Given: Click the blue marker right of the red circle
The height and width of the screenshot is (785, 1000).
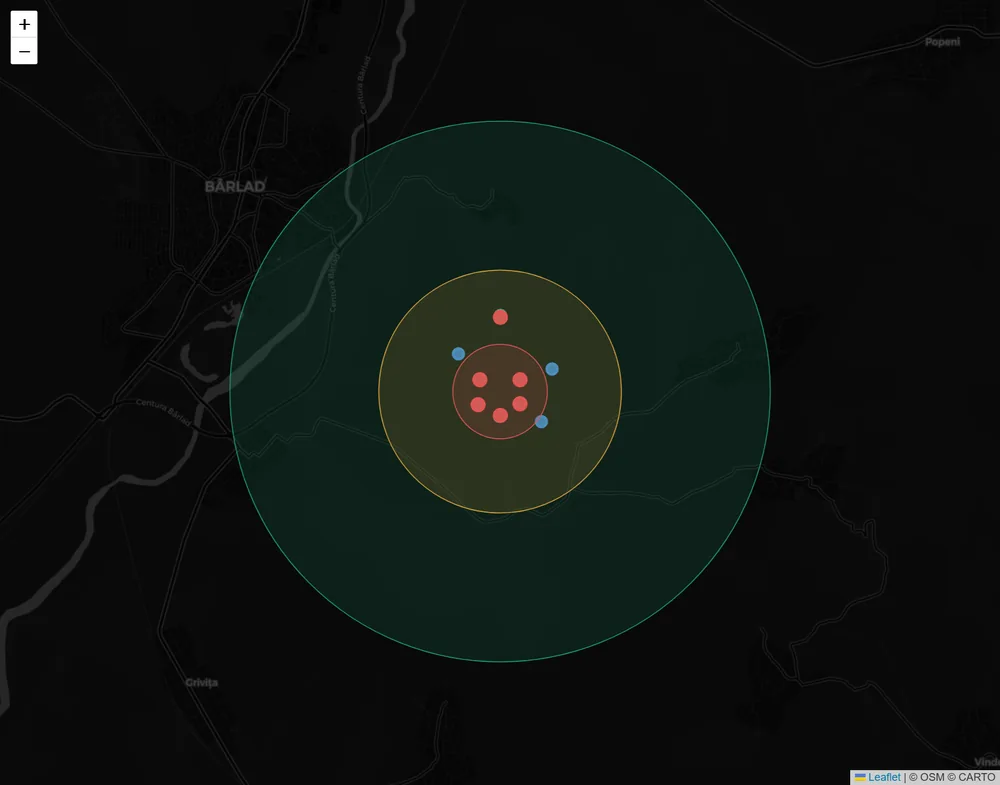Looking at the screenshot, I should [552, 369].
